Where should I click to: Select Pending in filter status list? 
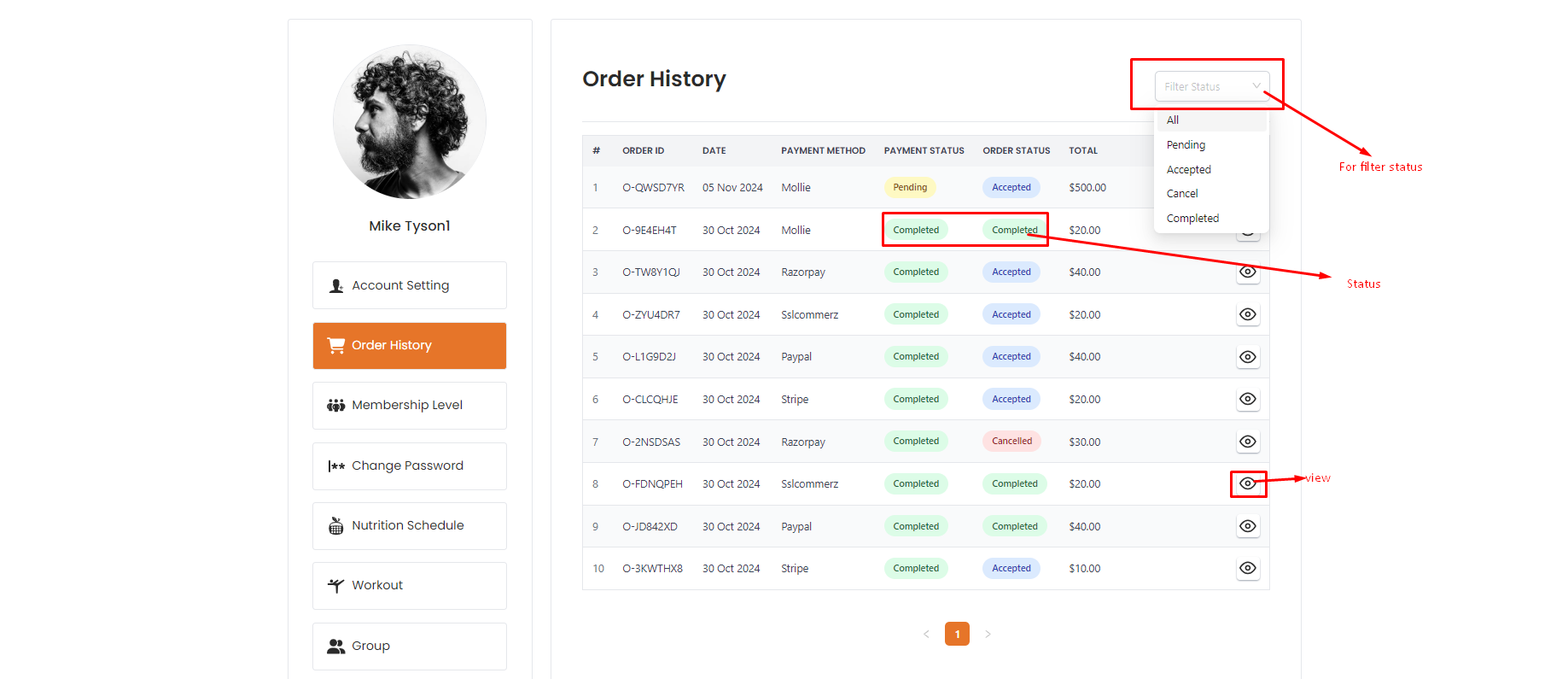point(1212,145)
